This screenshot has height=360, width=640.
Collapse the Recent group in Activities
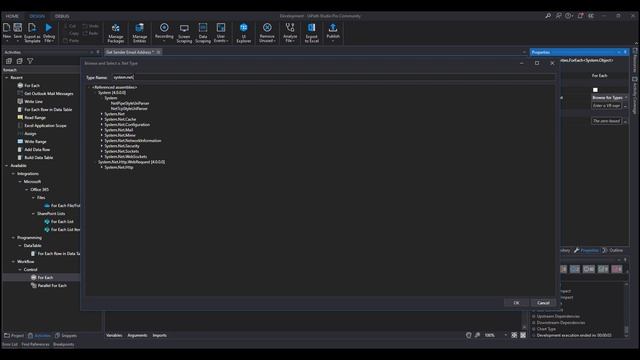[x=7, y=78]
